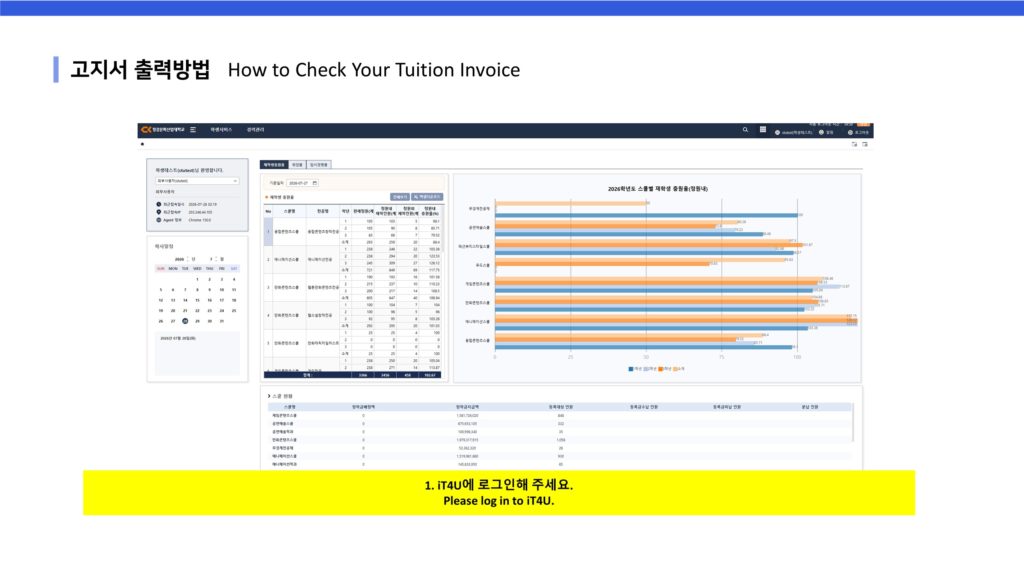Click the first blue button above enrollment table
This screenshot has width=1024, height=576.
coord(400,197)
